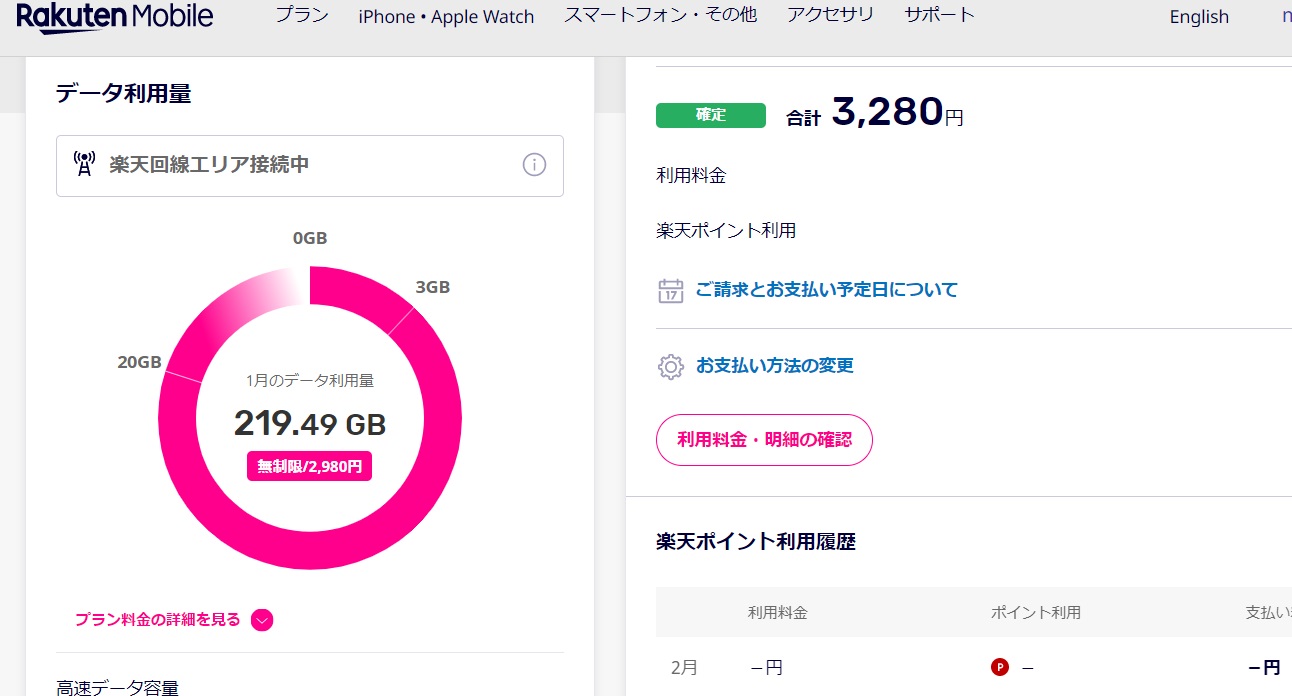
Task: Open ご請求とお支払い予定日について link
Action: (826, 290)
